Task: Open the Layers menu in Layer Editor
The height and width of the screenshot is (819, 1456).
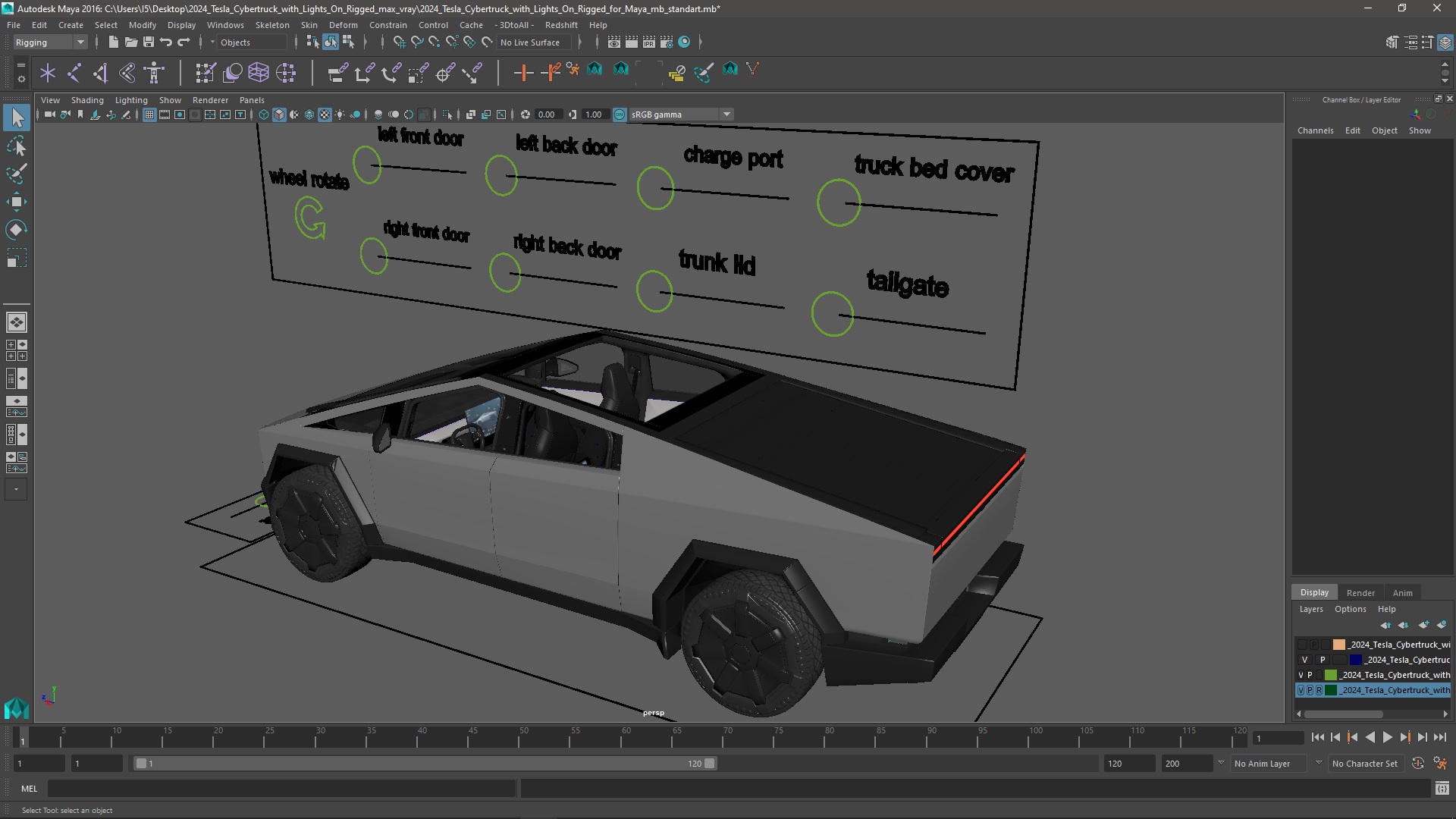Action: 1310,609
